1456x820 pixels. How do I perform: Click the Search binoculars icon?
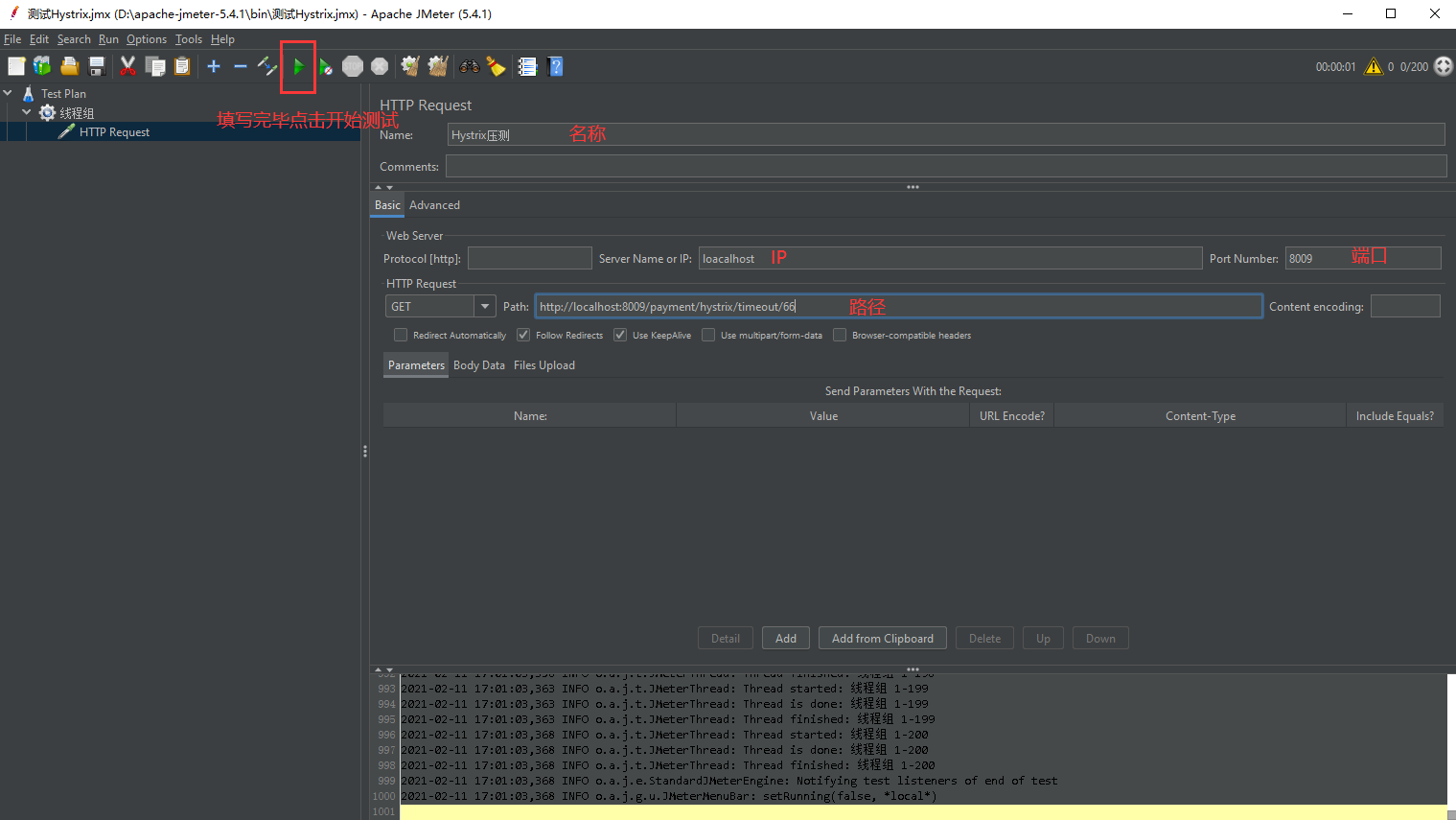tap(470, 66)
